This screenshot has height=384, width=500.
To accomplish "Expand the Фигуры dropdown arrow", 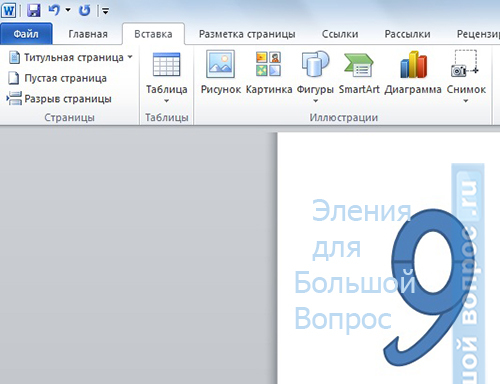I will click(x=315, y=101).
